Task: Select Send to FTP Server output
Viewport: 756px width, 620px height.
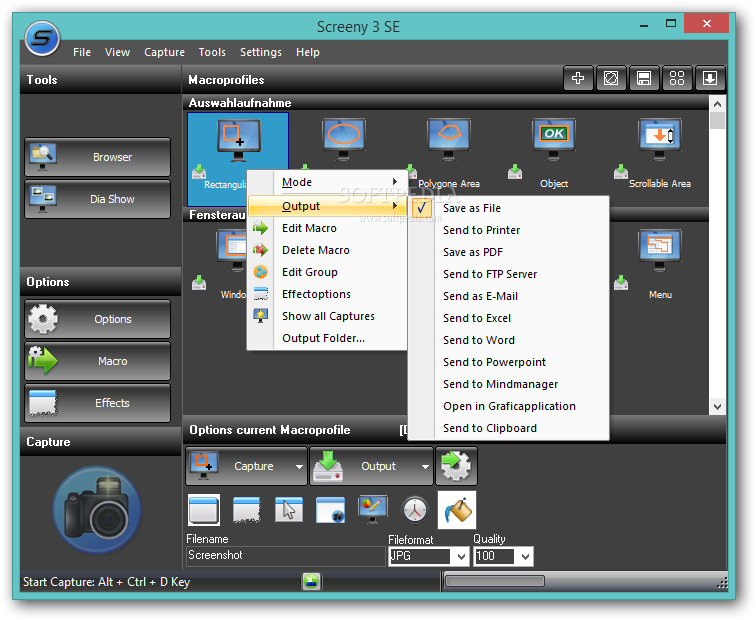Action: pyautogui.click(x=509, y=274)
